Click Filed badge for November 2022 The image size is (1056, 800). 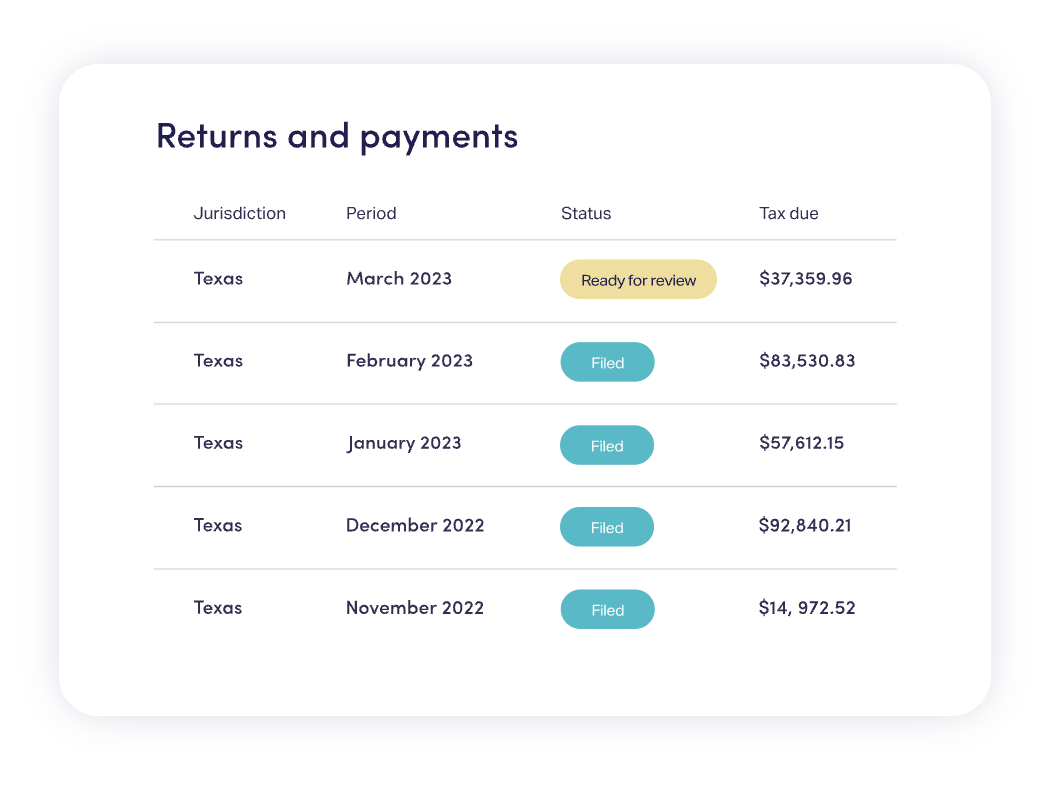[x=607, y=610]
